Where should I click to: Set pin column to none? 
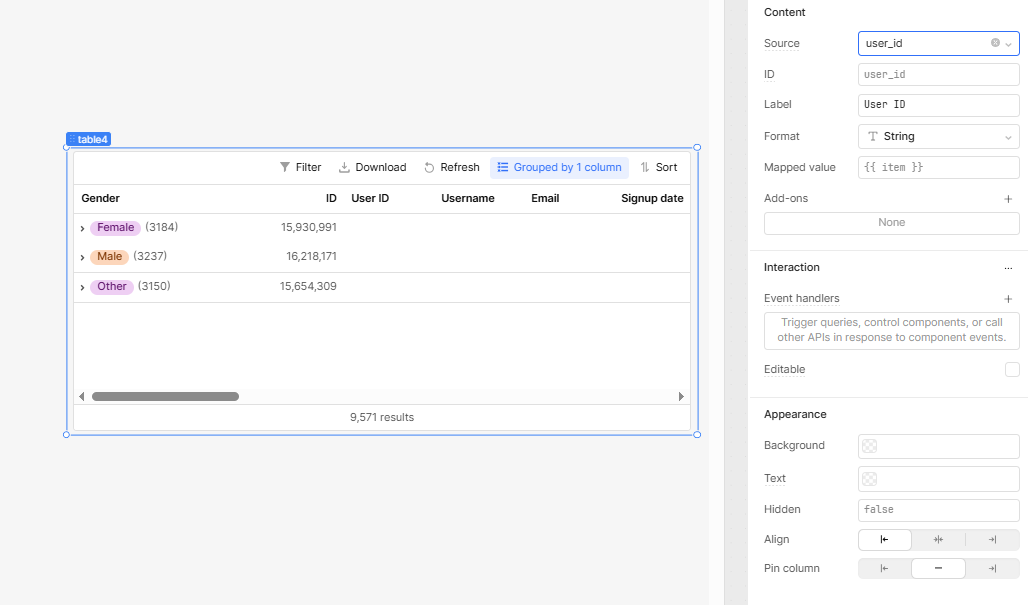pyautogui.click(x=938, y=568)
